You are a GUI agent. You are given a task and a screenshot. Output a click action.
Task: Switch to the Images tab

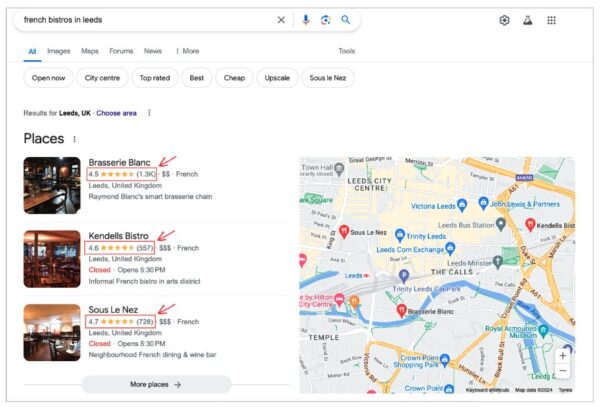pos(59,51)
